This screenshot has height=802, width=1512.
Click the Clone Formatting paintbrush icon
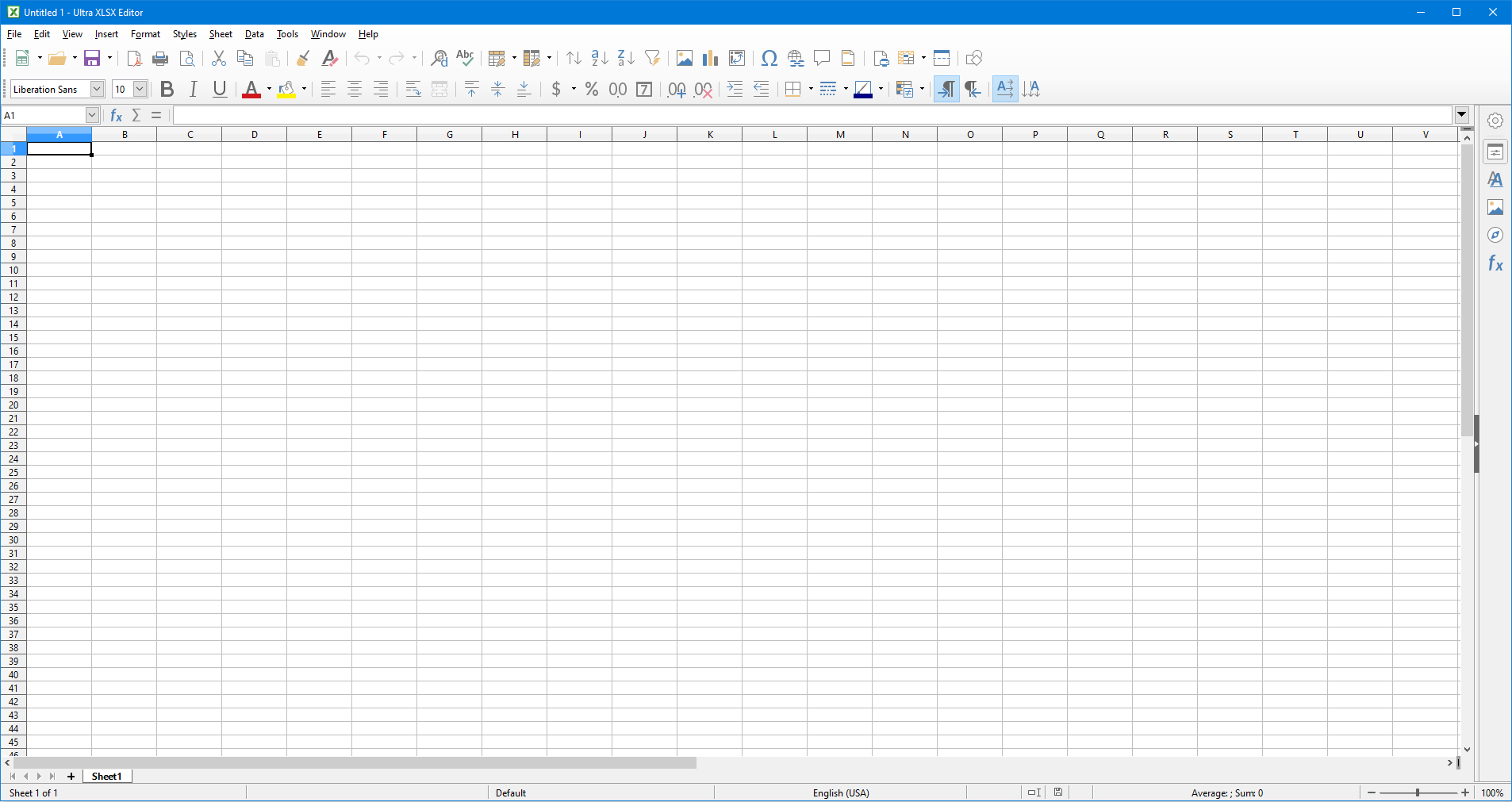pyautogui.click(x=303, y=58)
